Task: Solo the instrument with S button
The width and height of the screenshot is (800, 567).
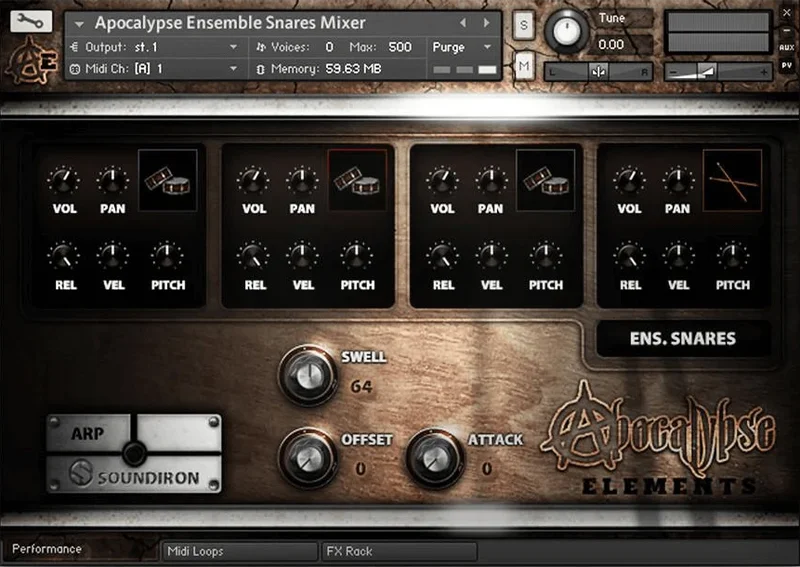Action: pos(523,24)
